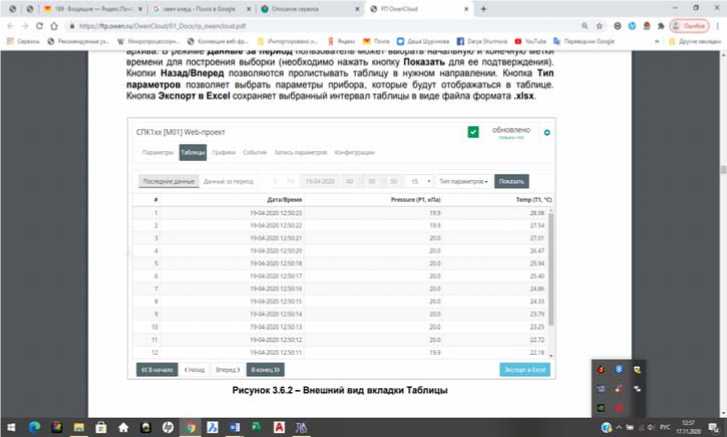Screen dimensions: 727x437
Task: Open Microsoft Excel from the taskbar
Action: (x=257, y=427)
